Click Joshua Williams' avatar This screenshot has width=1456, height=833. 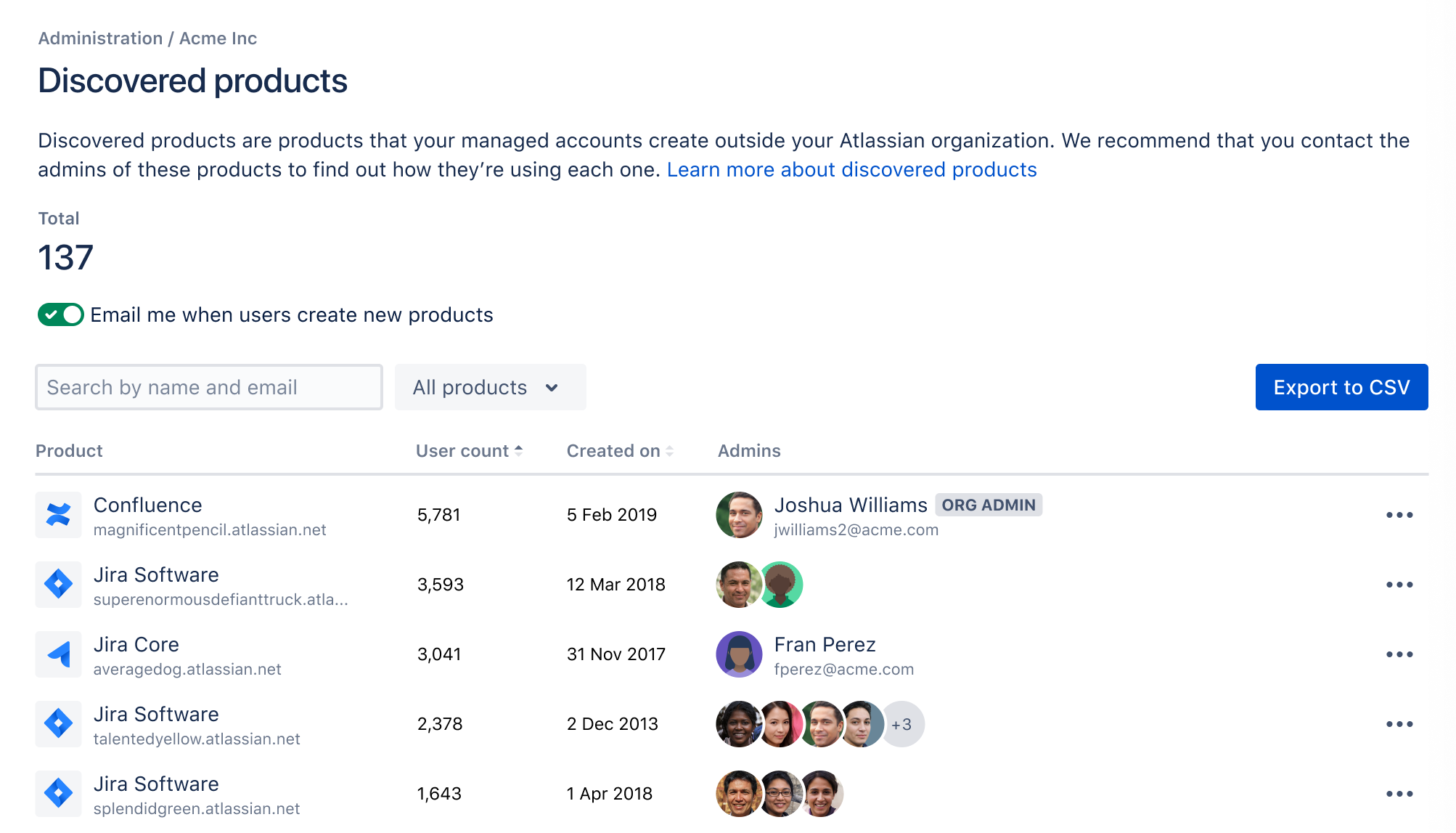click(739, 515)
